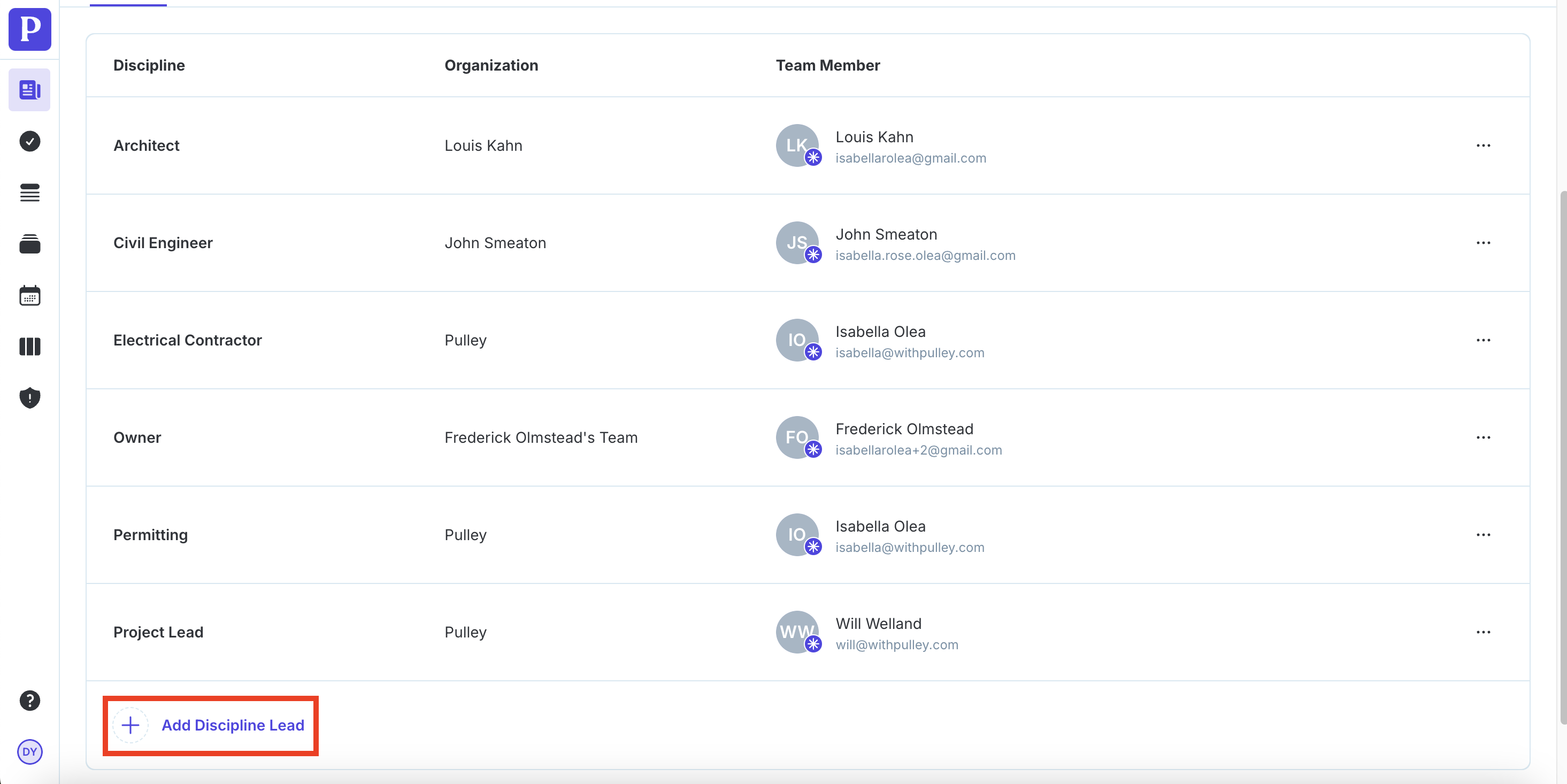Click will@withpulley.com email link
Image resolution: width=1567 pixels, height=784 pixels.
coord(897,645)
